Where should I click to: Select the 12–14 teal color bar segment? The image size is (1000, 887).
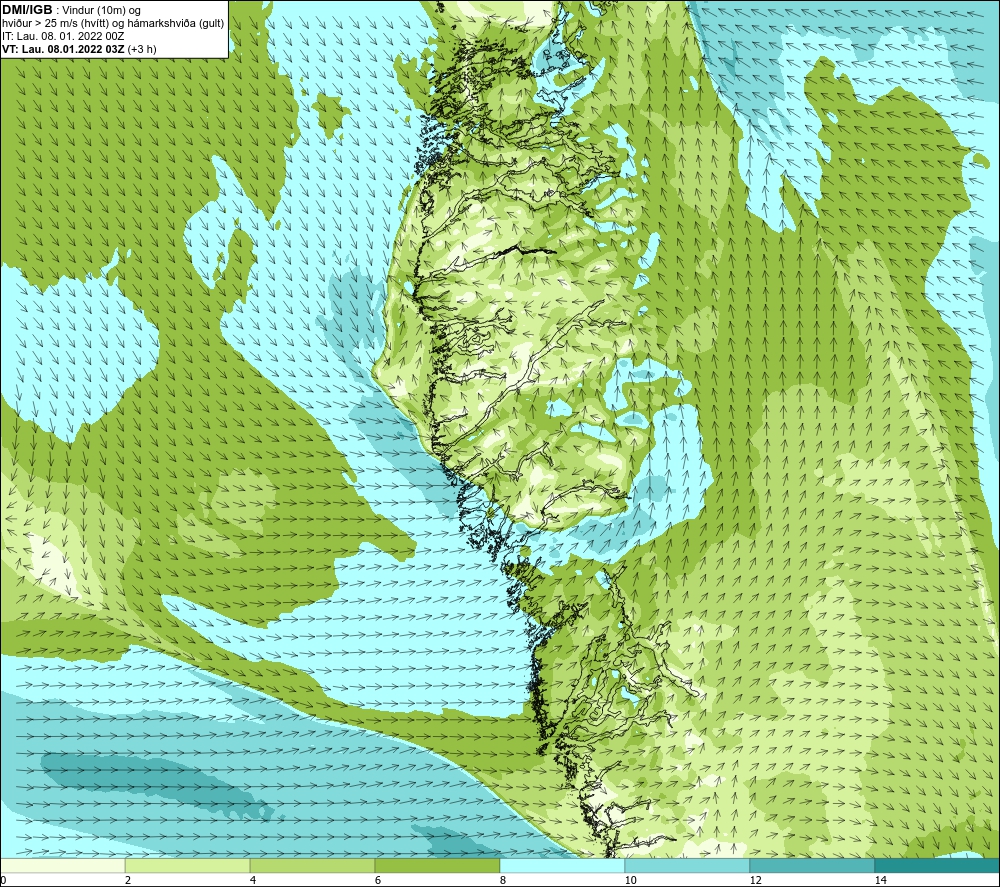812,865
